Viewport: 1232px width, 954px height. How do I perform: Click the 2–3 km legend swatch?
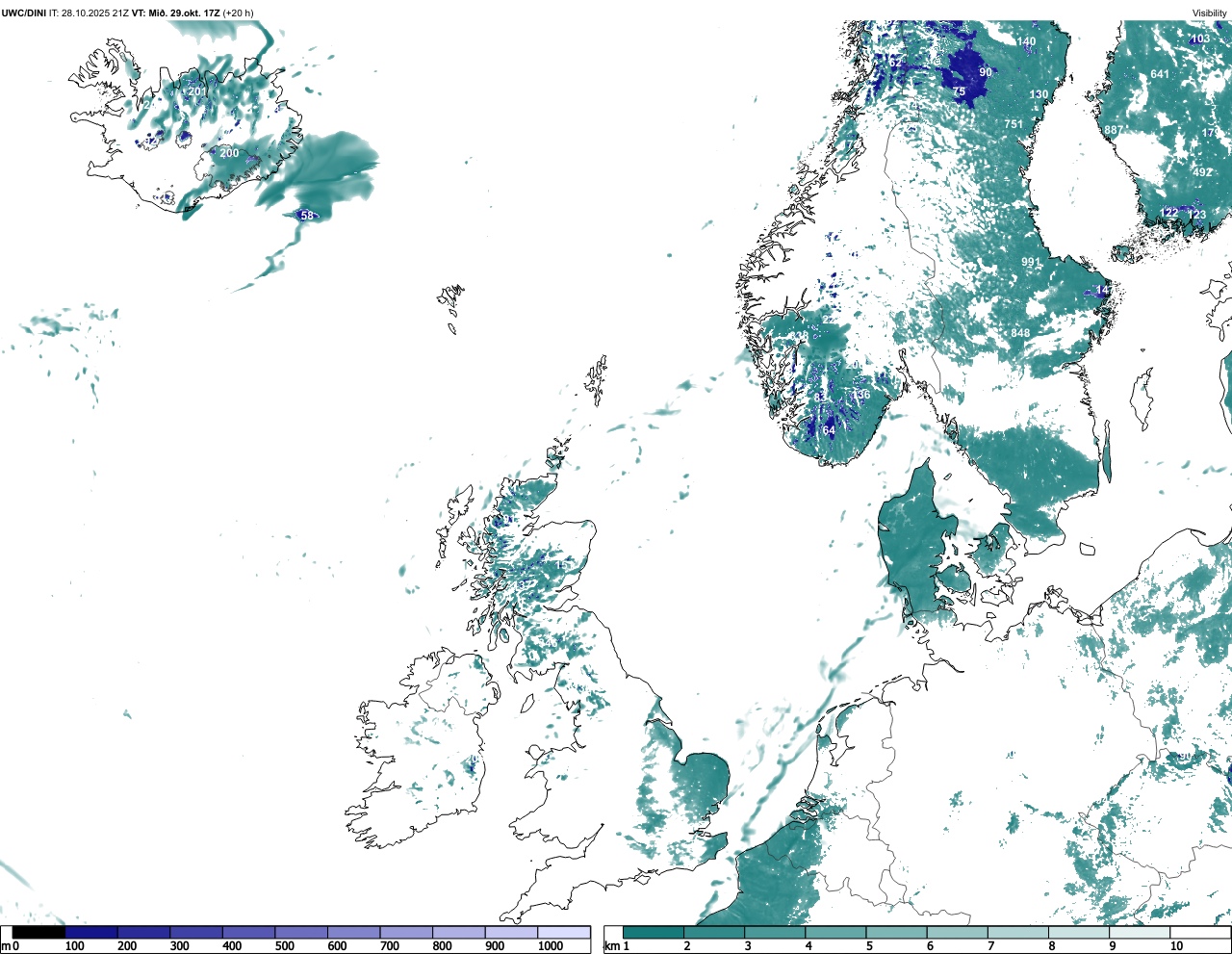pyautogui.click(x=714, y=932)
